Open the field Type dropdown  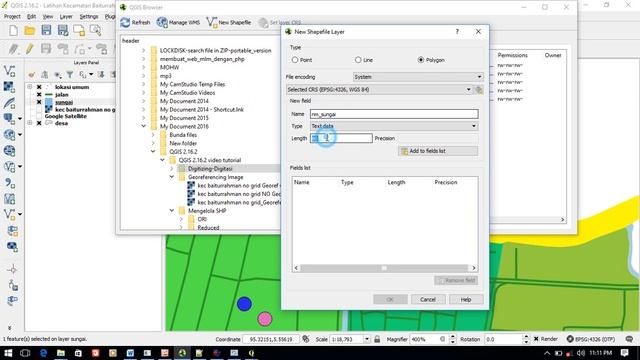tap(394, 126)
